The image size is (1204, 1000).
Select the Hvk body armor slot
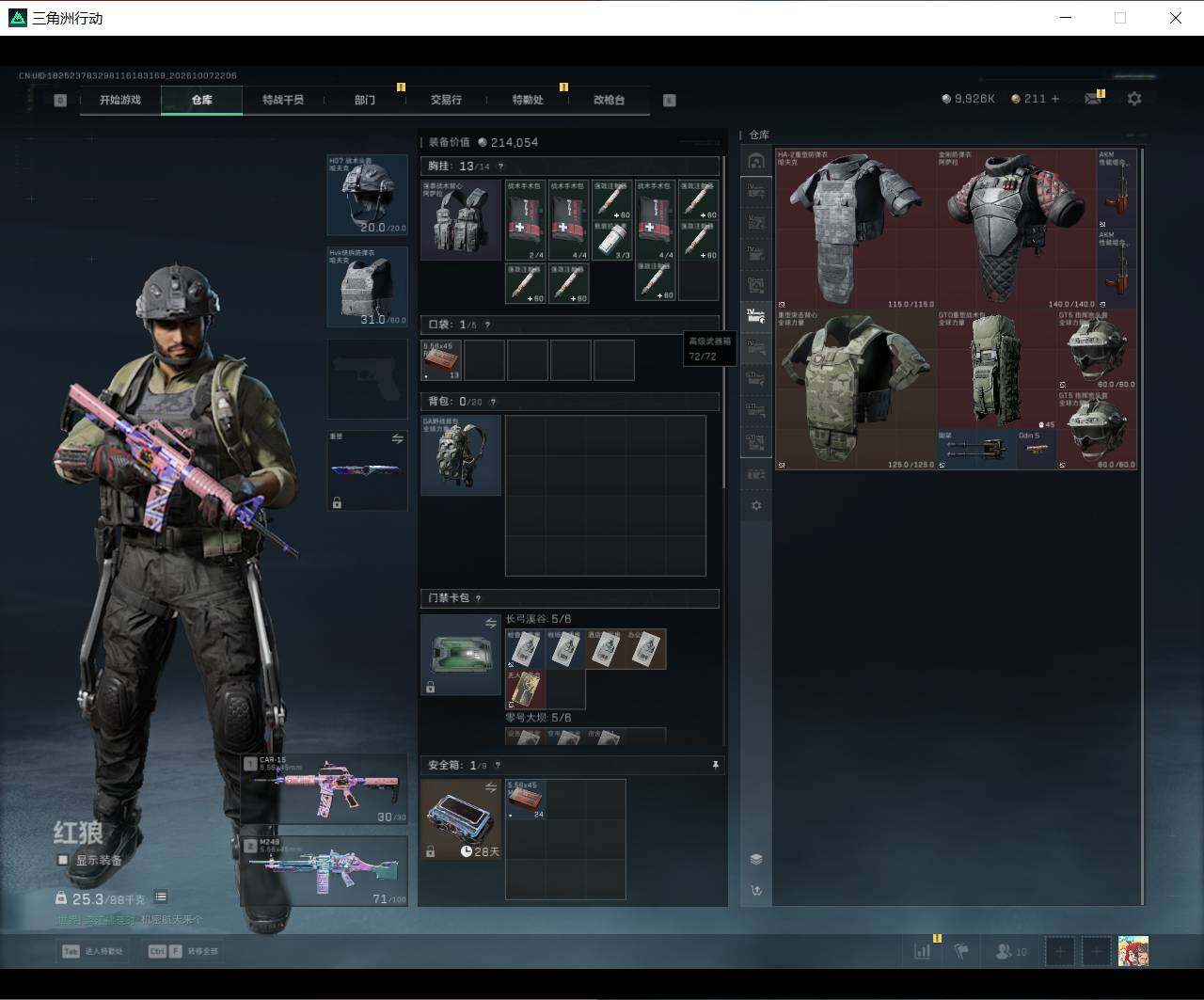click(x=367, y=287)
